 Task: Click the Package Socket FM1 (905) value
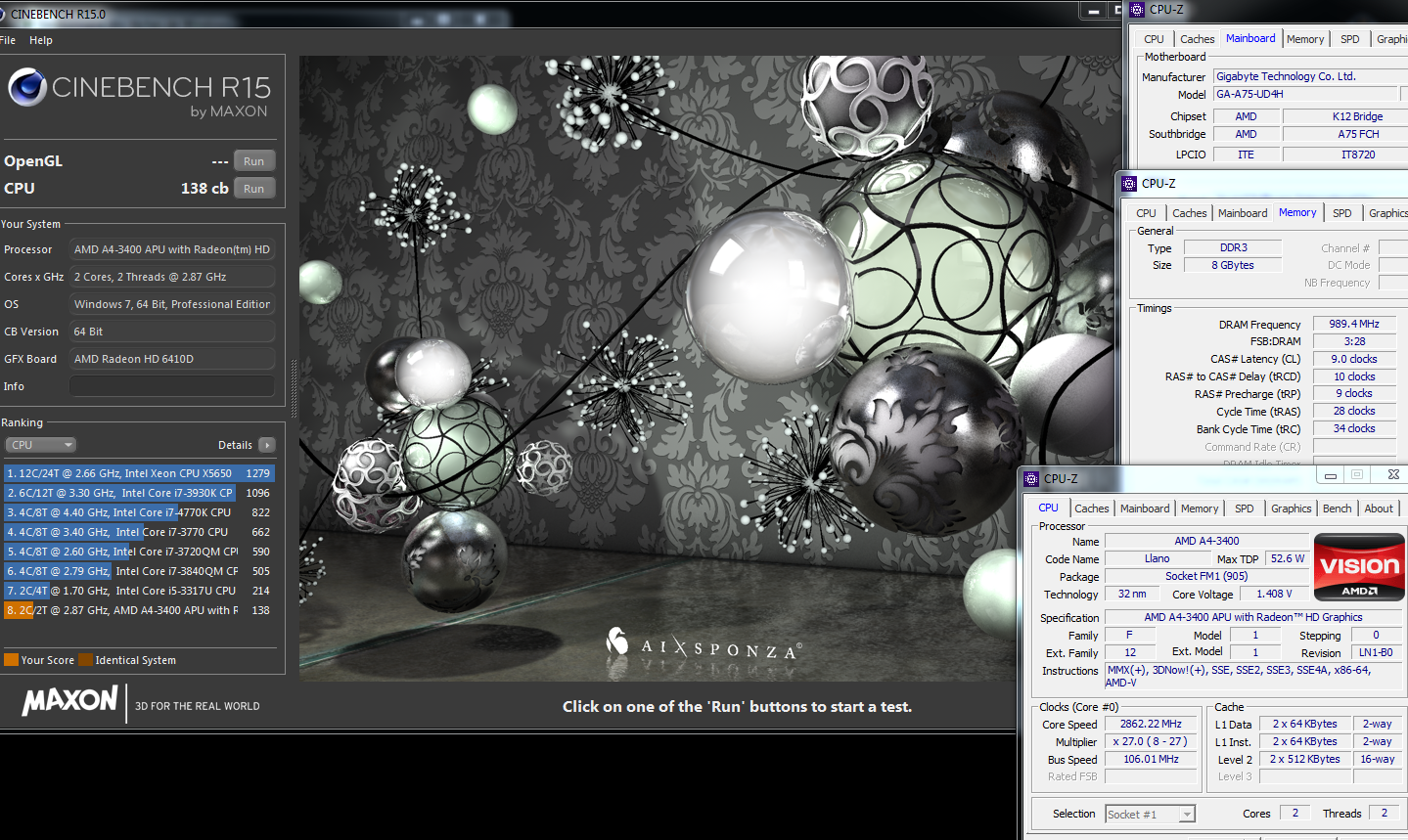[x=1206, y=577]
